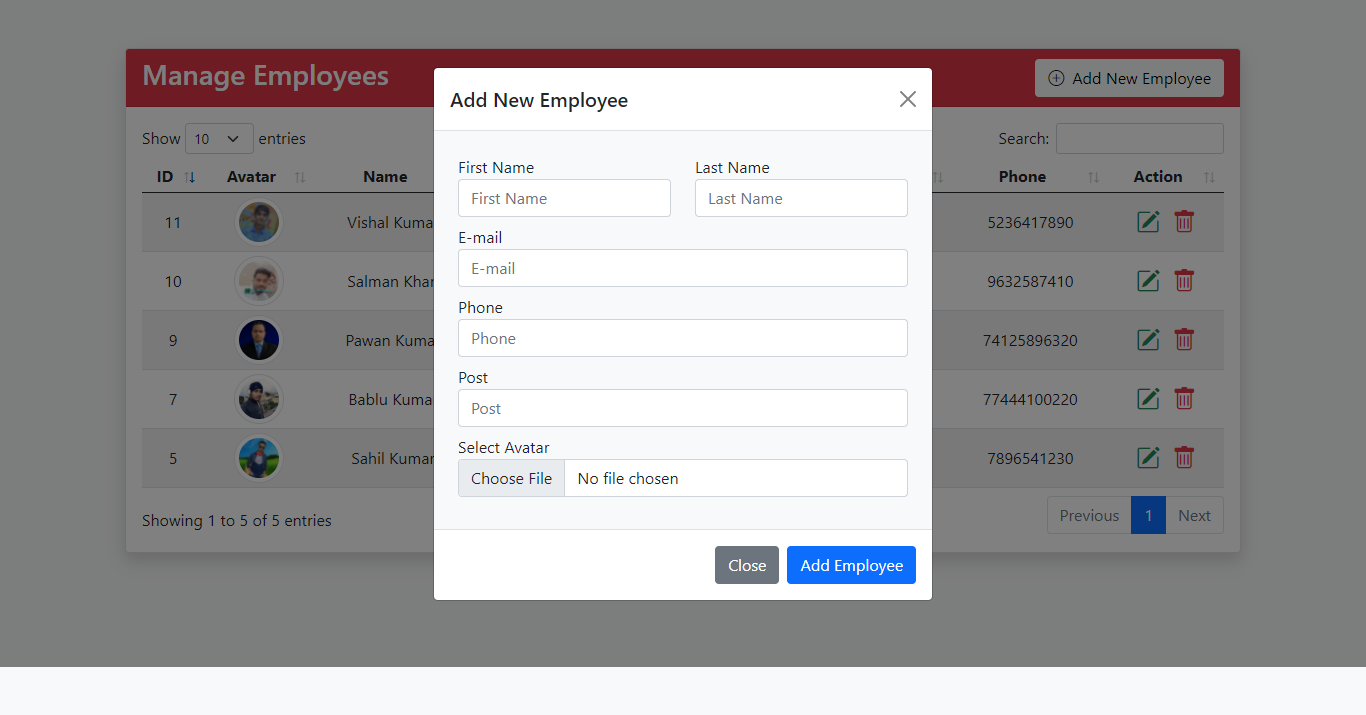
Task: Click the plus icon in Add New Employee
Action: point(1056,77)
